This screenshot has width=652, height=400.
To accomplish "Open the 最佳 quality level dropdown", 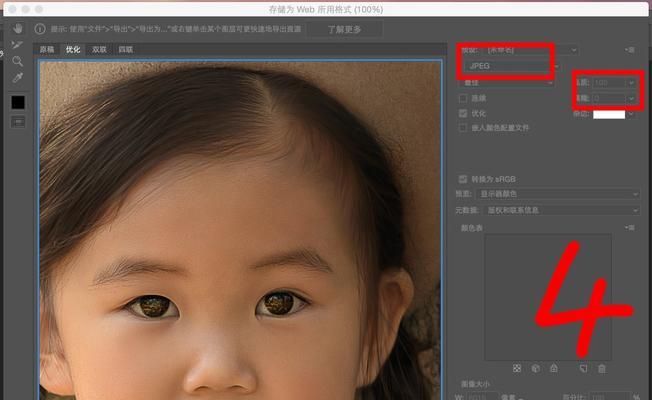I will 506,83.
